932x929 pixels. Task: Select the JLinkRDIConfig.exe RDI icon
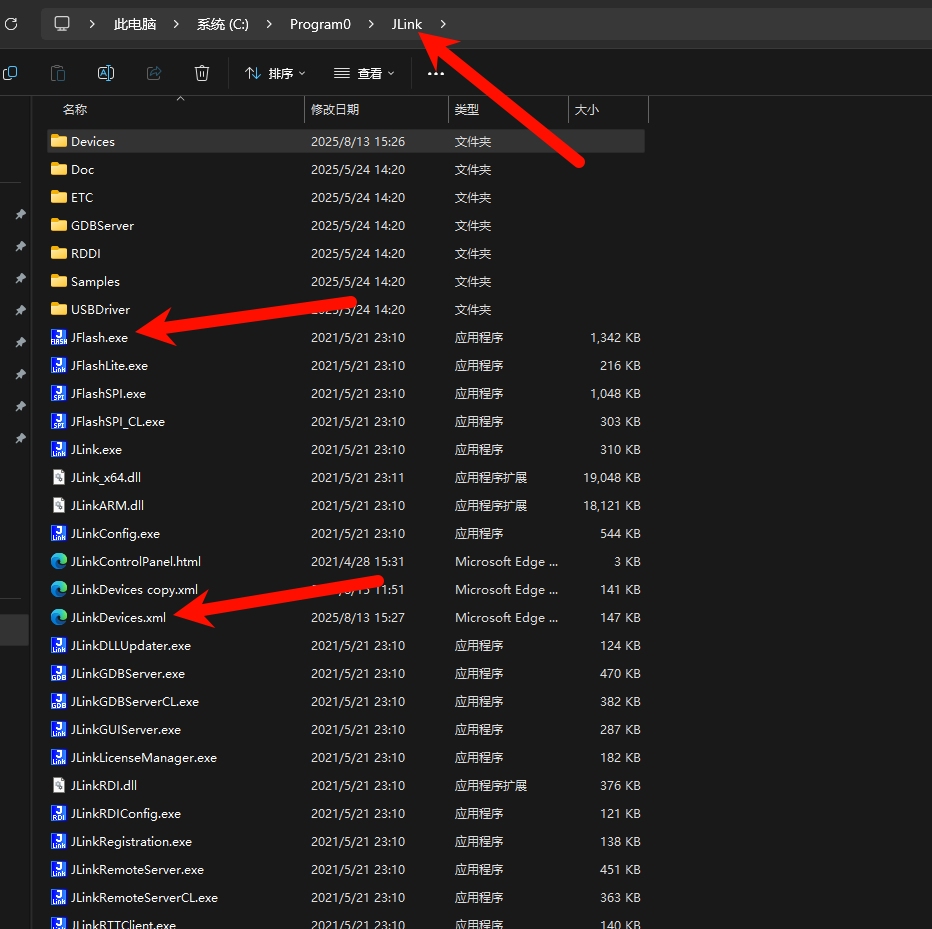coord(59,813)
